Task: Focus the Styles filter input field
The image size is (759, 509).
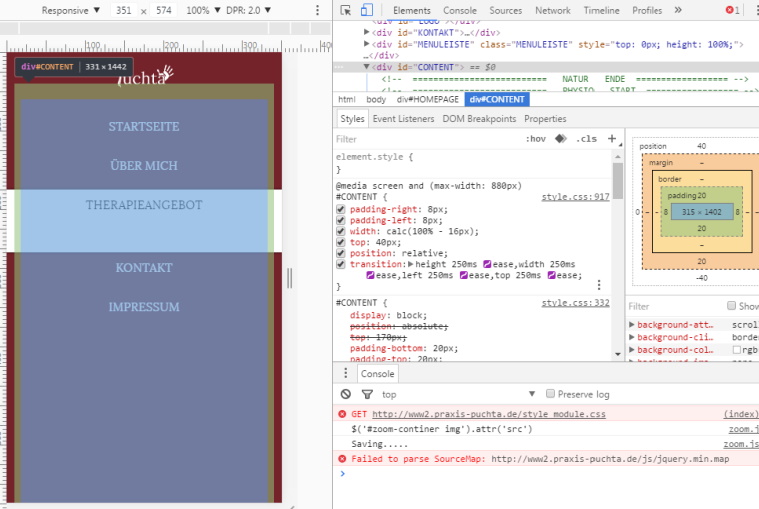Action: pos(426,139)
